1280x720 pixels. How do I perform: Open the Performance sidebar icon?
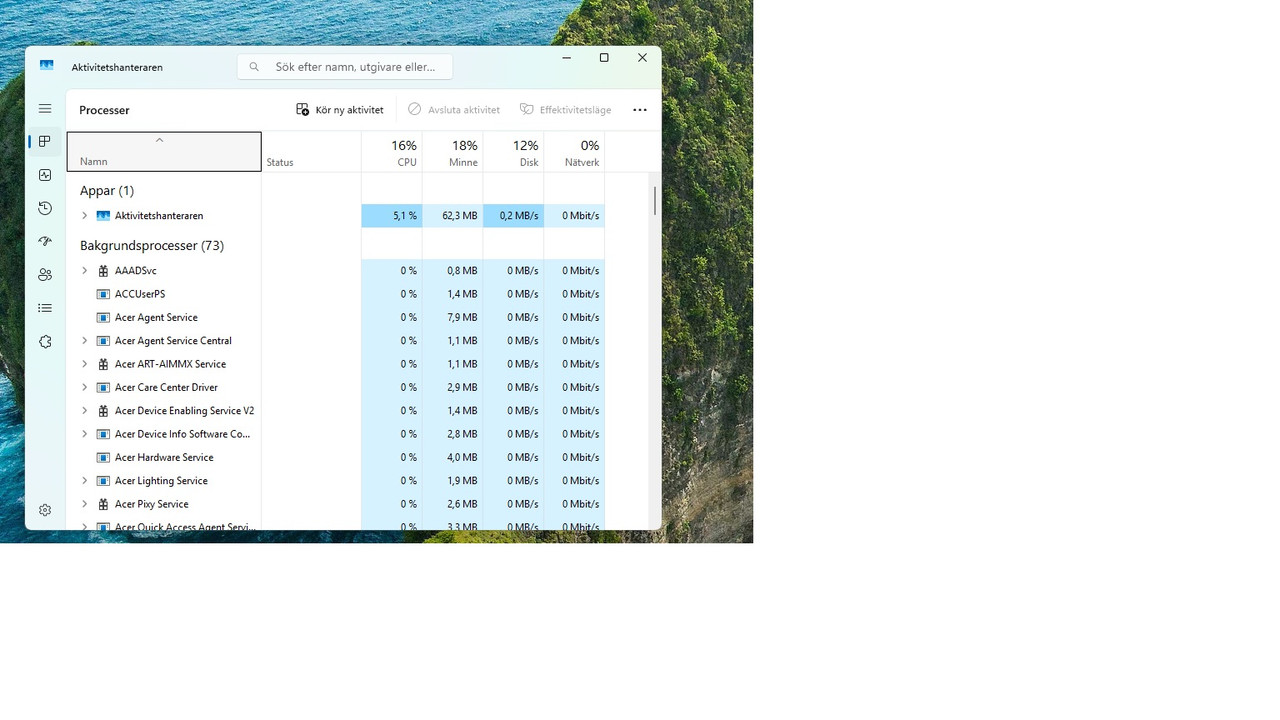tap(45, 175)
